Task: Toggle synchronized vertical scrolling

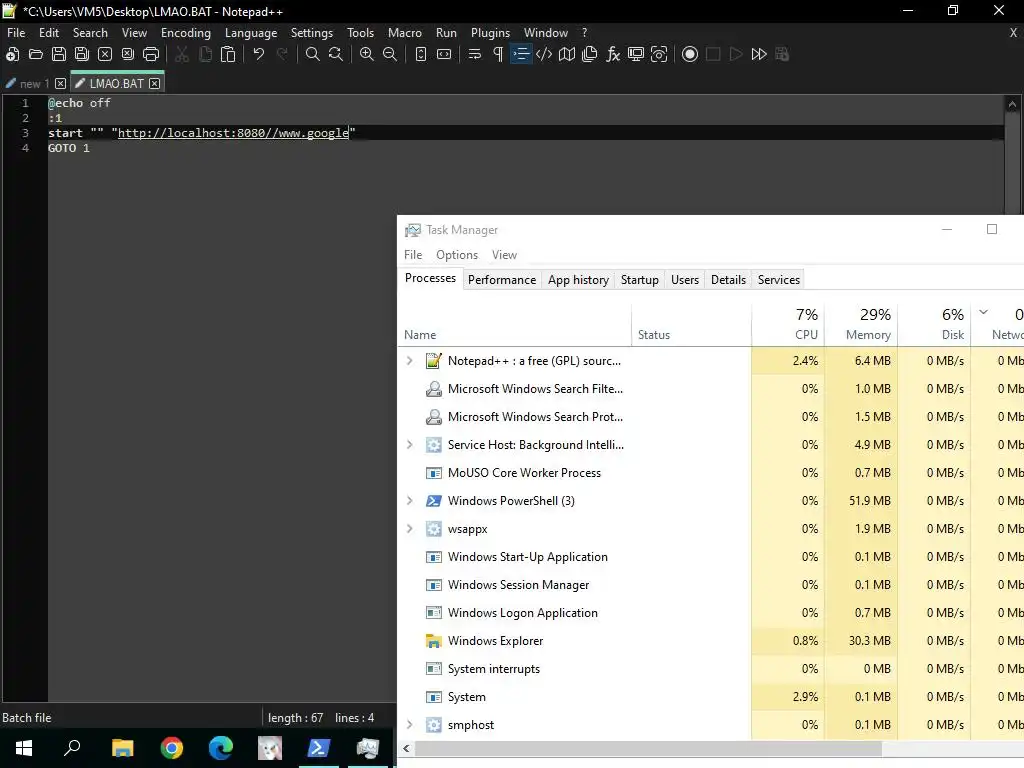Action: [421, 54]
